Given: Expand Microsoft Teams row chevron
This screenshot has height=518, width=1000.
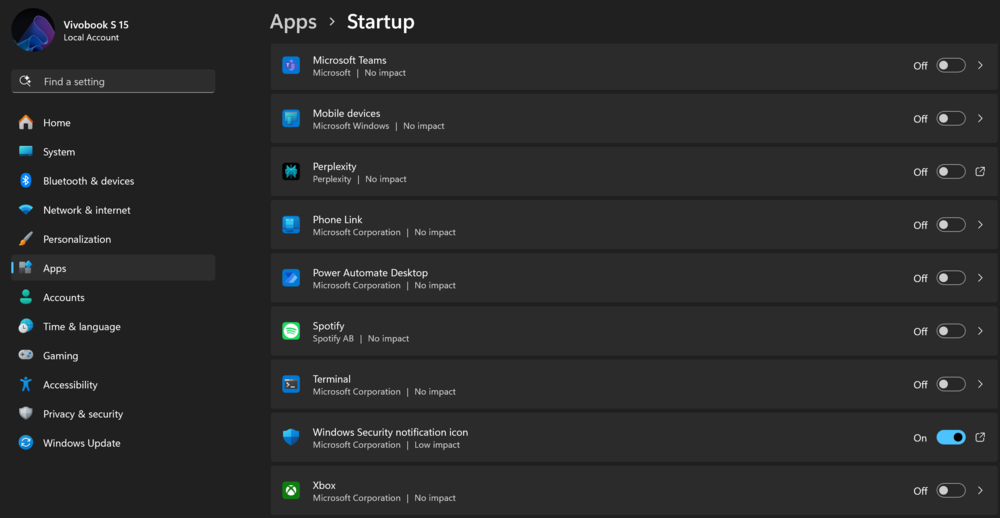Looking at the screenshot, I should [x=981, y=65].
